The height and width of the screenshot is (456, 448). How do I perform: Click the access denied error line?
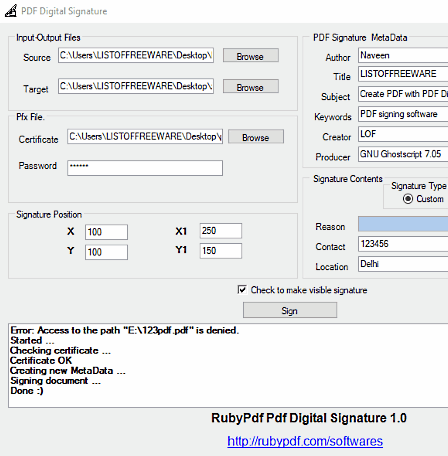(125, 330)
